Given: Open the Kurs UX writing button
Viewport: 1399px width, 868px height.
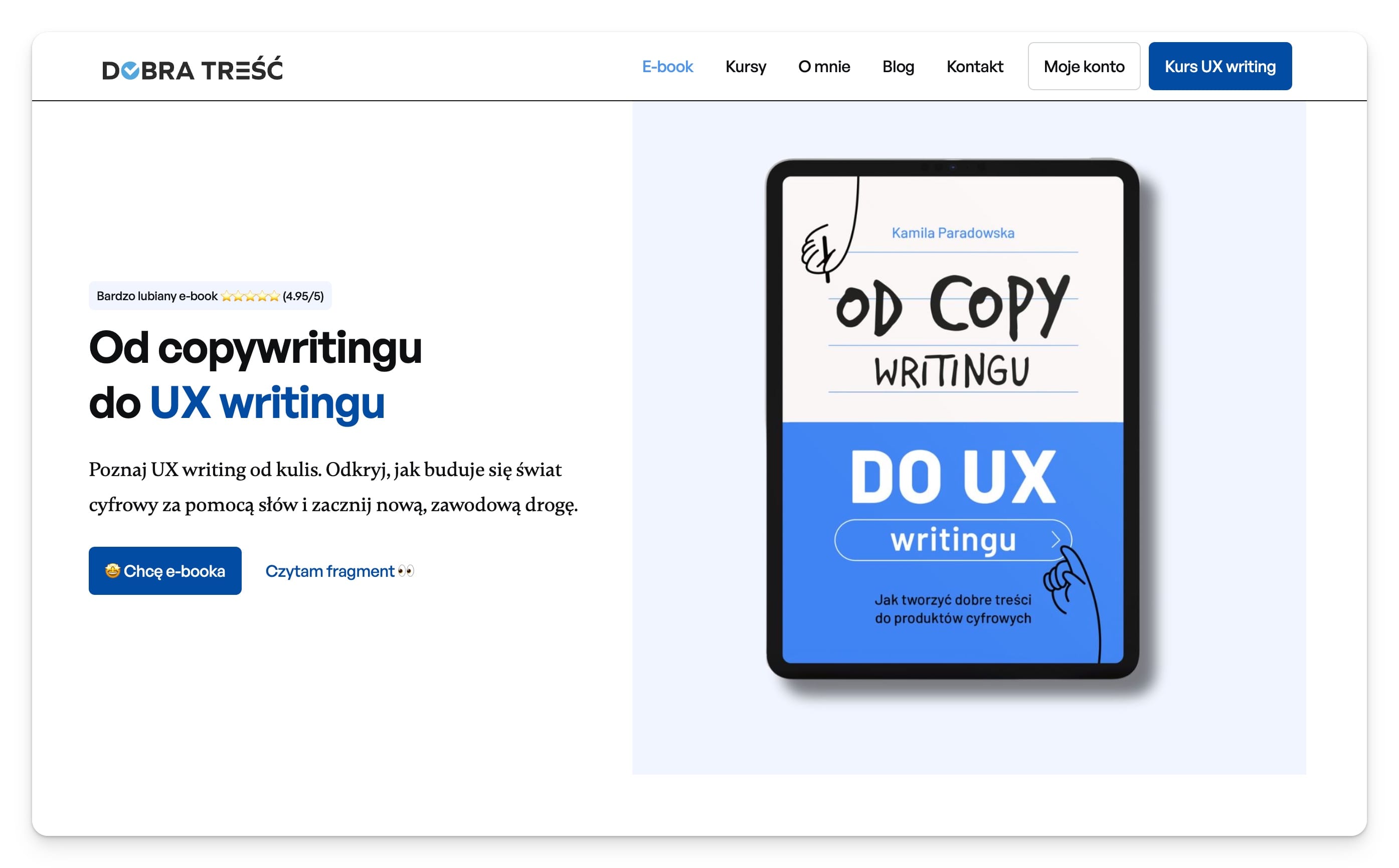Looking at the screenshot, I should click(x=1220, y=66).
